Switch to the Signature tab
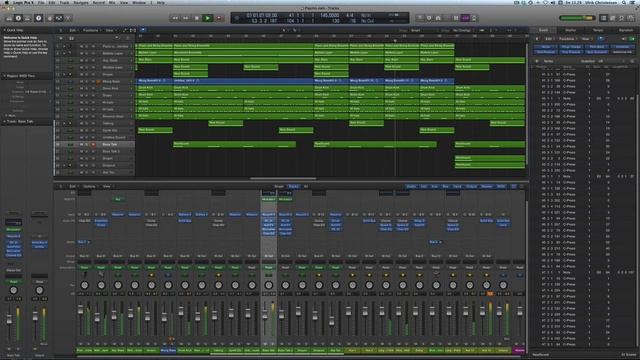This screenshot has width=640, height=360. click(x=625, y=30)
